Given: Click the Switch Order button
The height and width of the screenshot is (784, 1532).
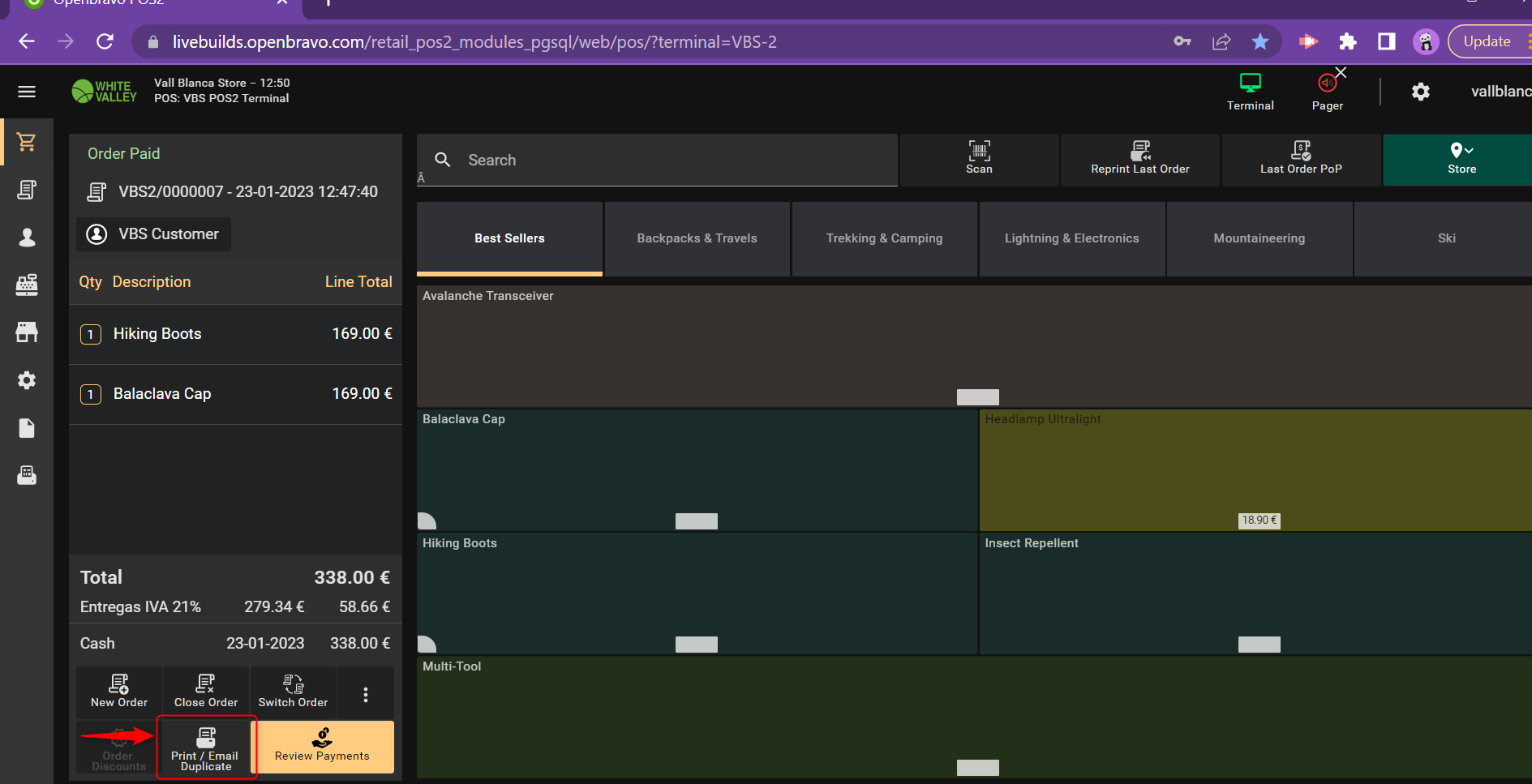Looking at the screenshot, I should (x=293, y=692).
